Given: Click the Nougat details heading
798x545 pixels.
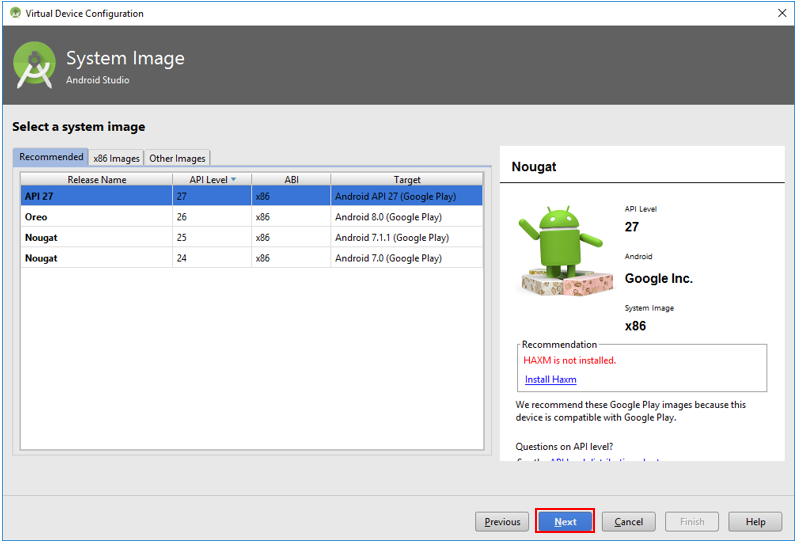Looking at the screenshot, I should tap(534, 166).
